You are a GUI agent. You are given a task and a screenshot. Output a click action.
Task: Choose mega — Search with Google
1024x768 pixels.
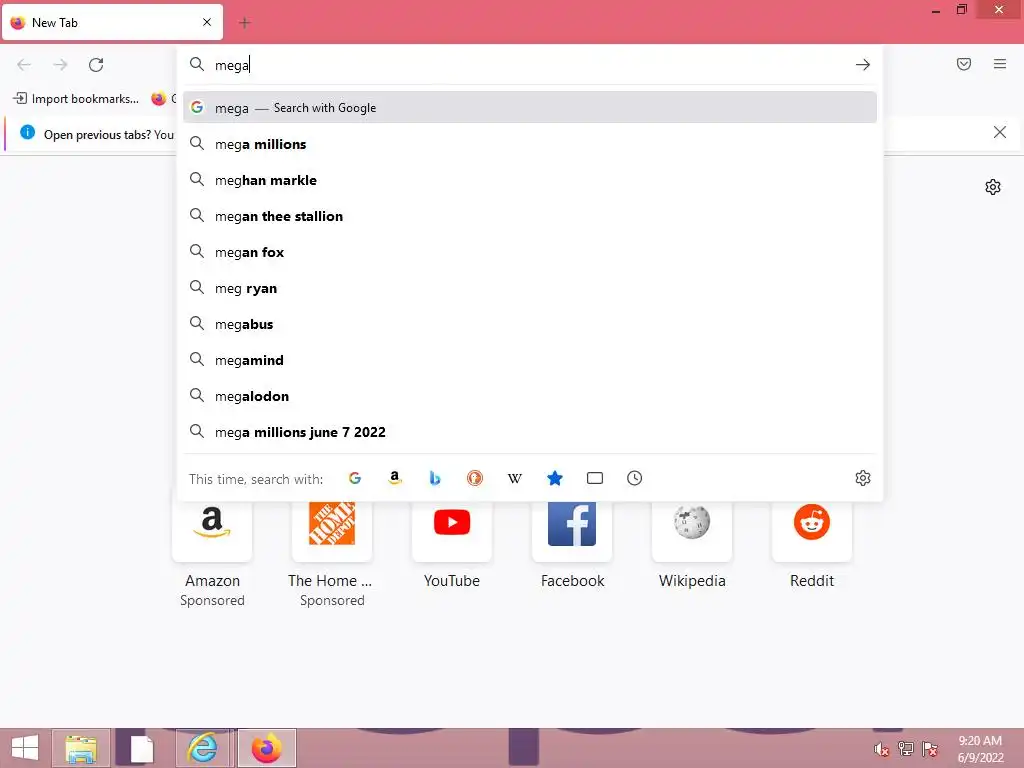pos(530,108)
